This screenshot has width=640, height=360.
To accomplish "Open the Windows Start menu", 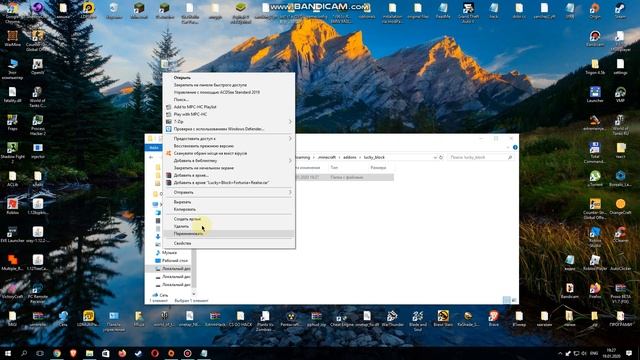I will (8, 353).
